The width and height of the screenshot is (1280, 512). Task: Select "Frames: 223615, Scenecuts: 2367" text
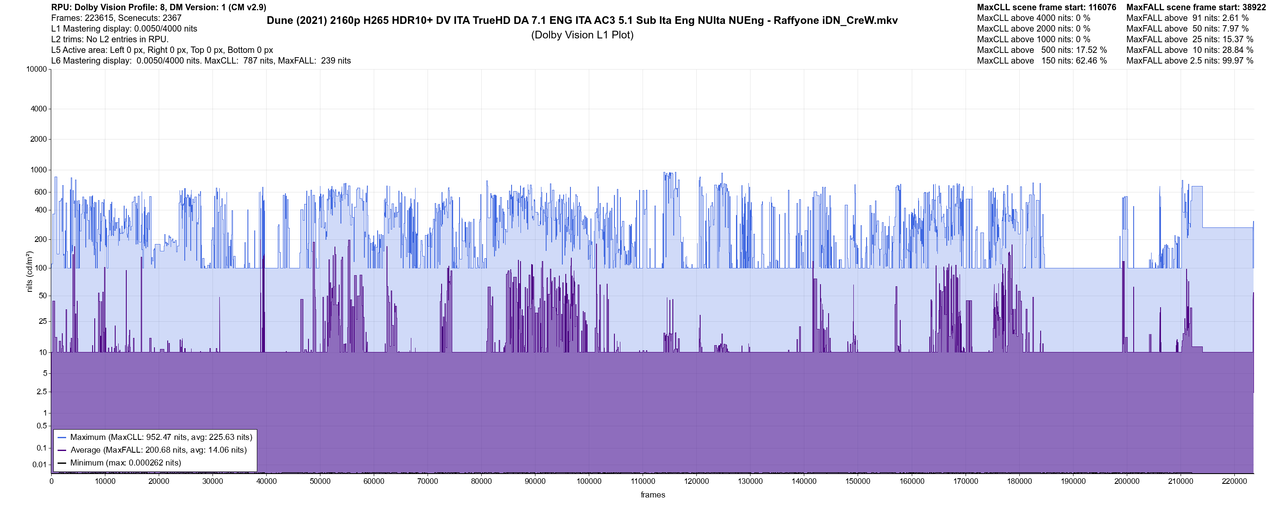tap(116, 17)
